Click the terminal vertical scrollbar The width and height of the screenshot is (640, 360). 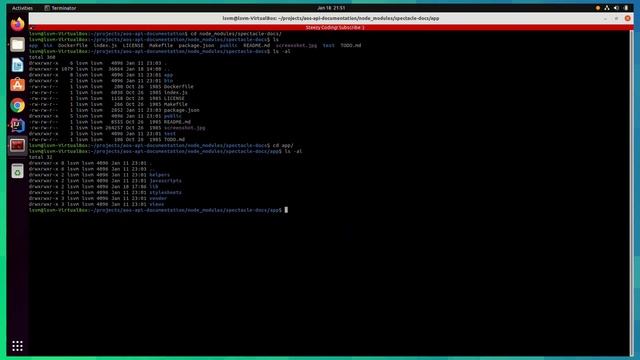click(632, 192)
